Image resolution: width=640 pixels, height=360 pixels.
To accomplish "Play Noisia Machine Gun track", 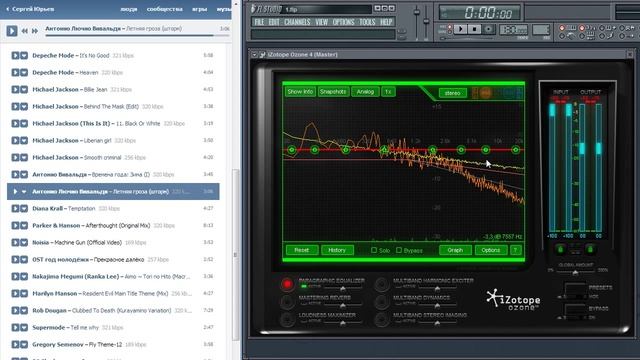I will [x=15, y=242].
